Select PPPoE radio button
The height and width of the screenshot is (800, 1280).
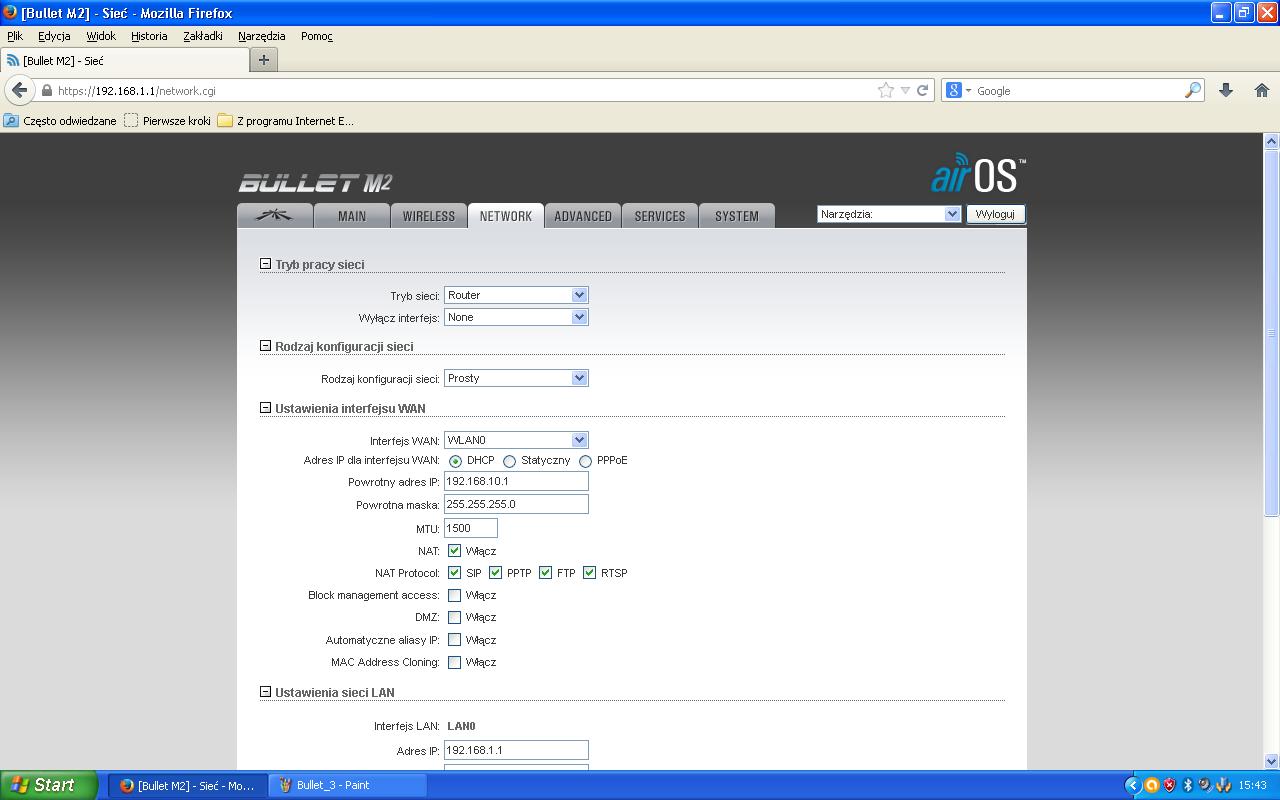tap(585, 461)
